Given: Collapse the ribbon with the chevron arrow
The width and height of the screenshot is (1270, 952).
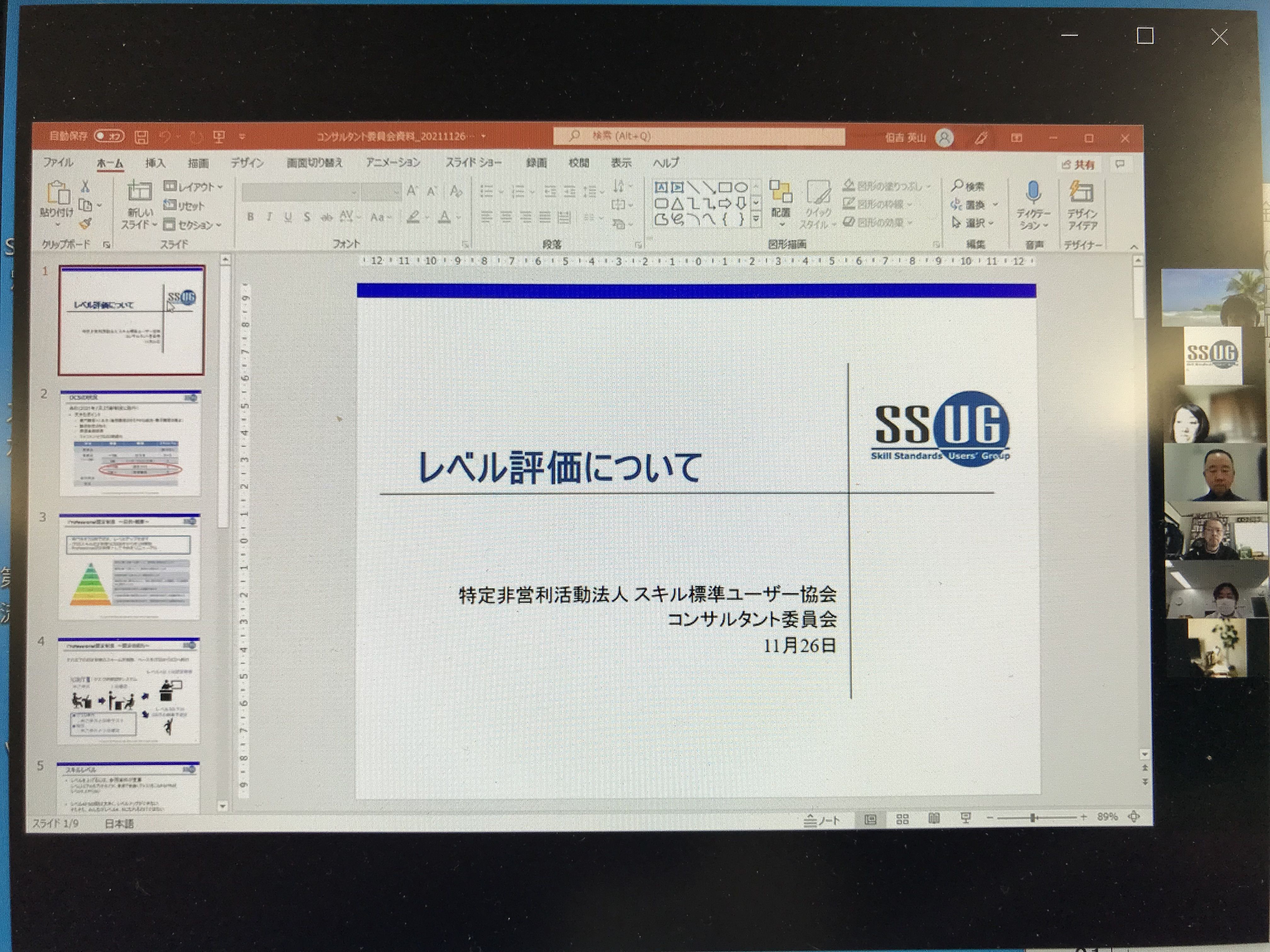Looking at the screenshot, I should pos(1134,247).
